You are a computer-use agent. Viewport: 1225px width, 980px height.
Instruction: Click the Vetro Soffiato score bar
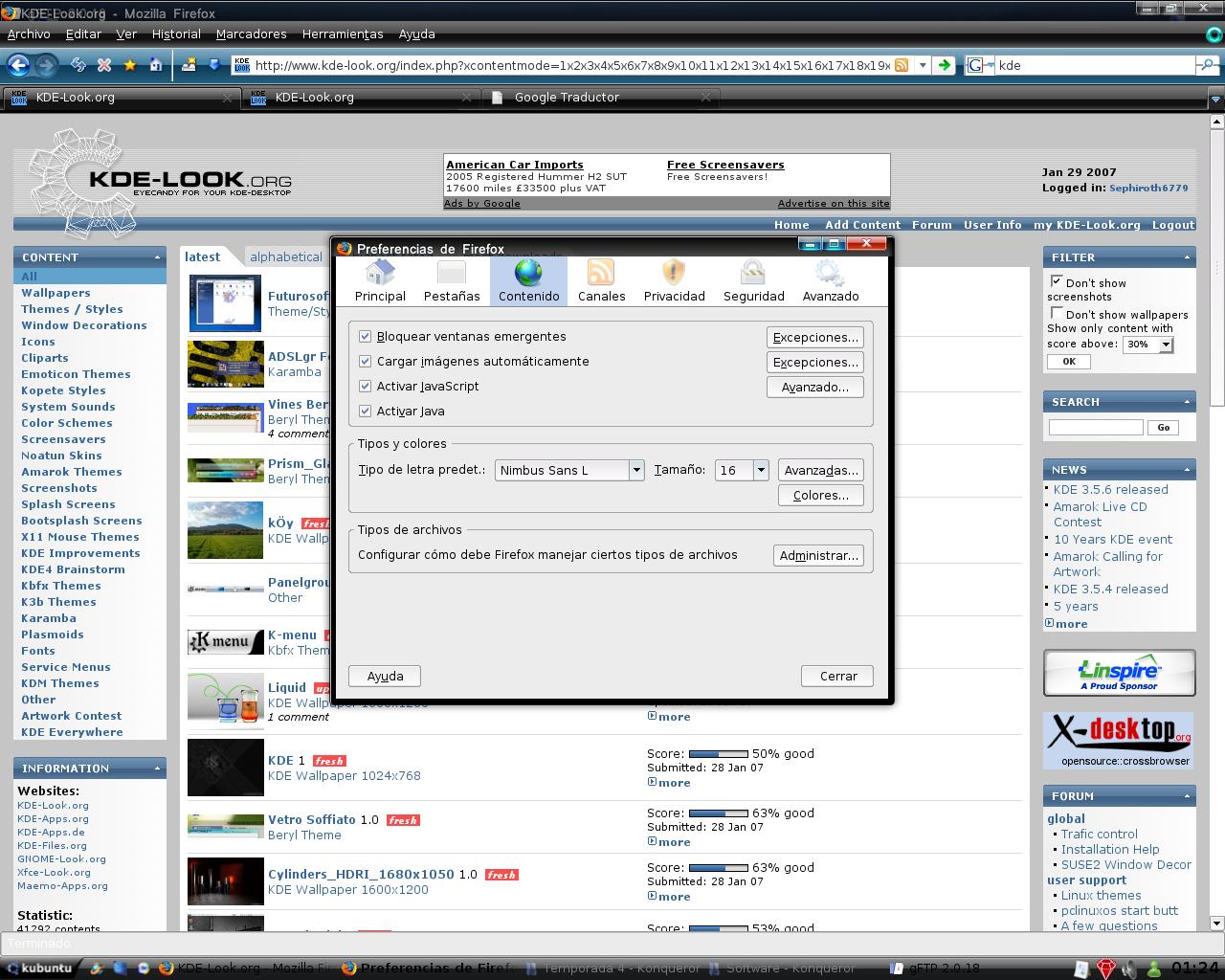coord(718,813)
